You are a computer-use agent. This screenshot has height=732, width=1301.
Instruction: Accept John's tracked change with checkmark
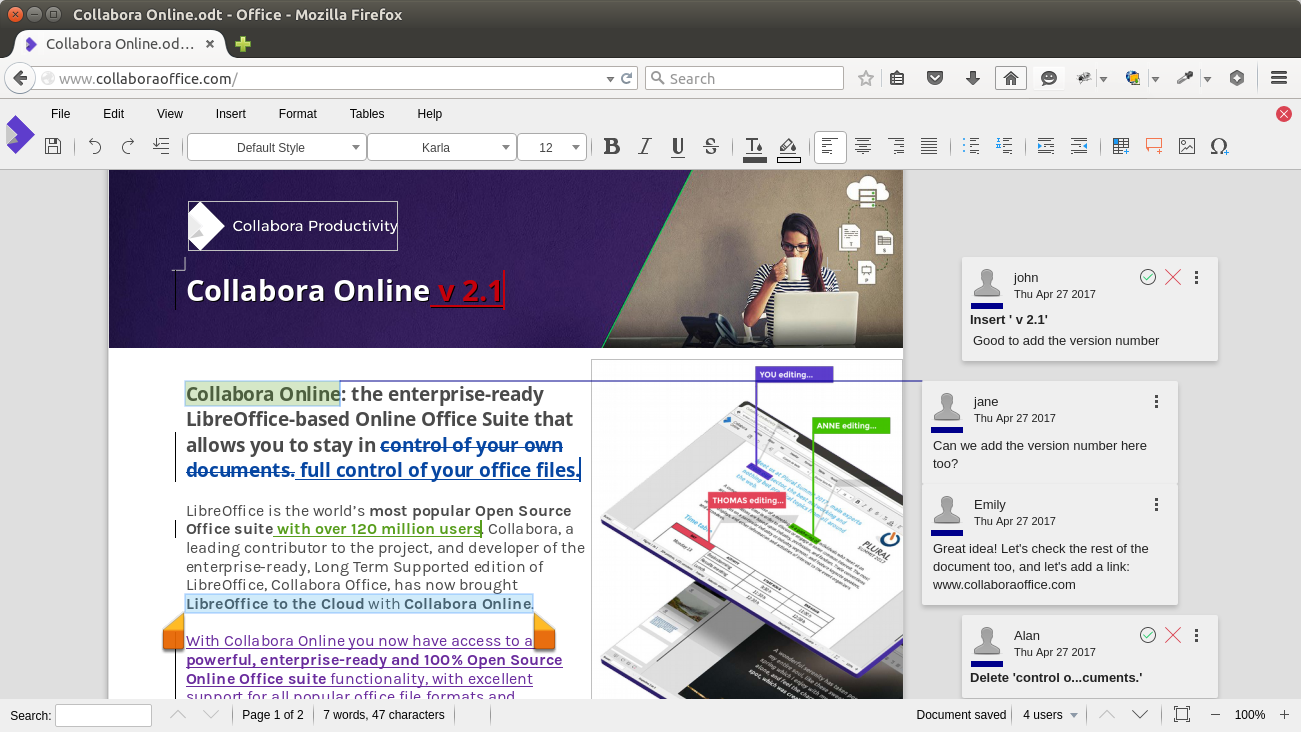click(x=1148, y=277)
